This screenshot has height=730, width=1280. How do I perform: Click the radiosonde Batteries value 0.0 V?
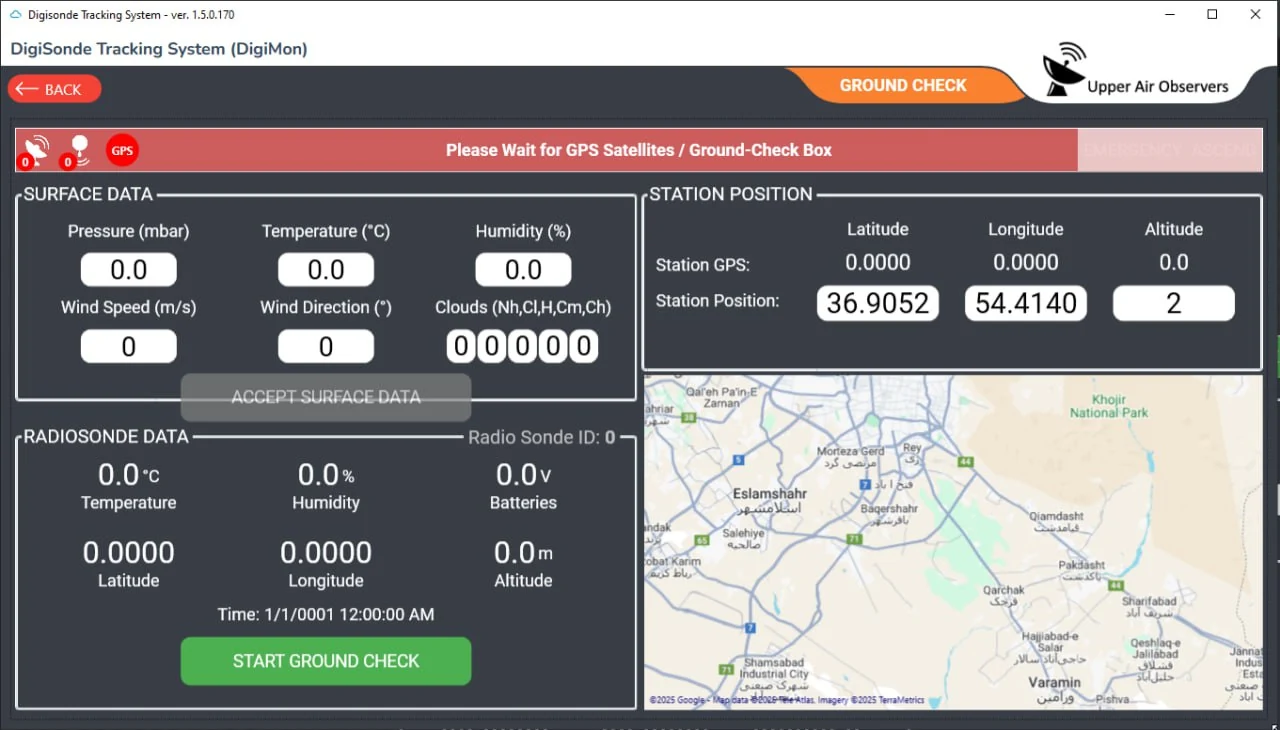click(x=523, y=474)
